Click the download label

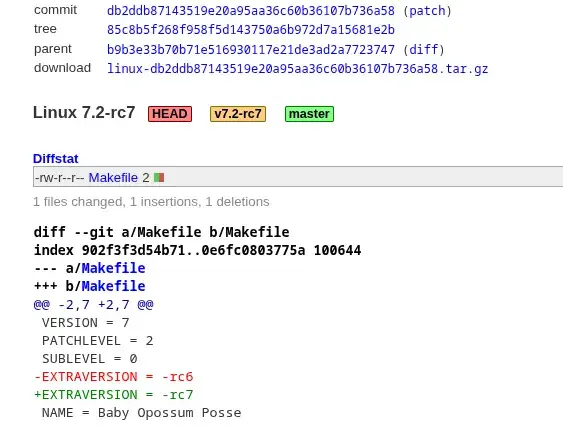click(62, 67)
